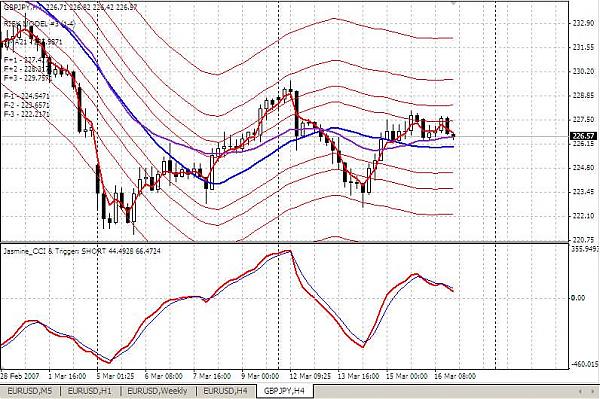
Task: Click the -460.015 CCI scale value
Action: pos(585,364)
